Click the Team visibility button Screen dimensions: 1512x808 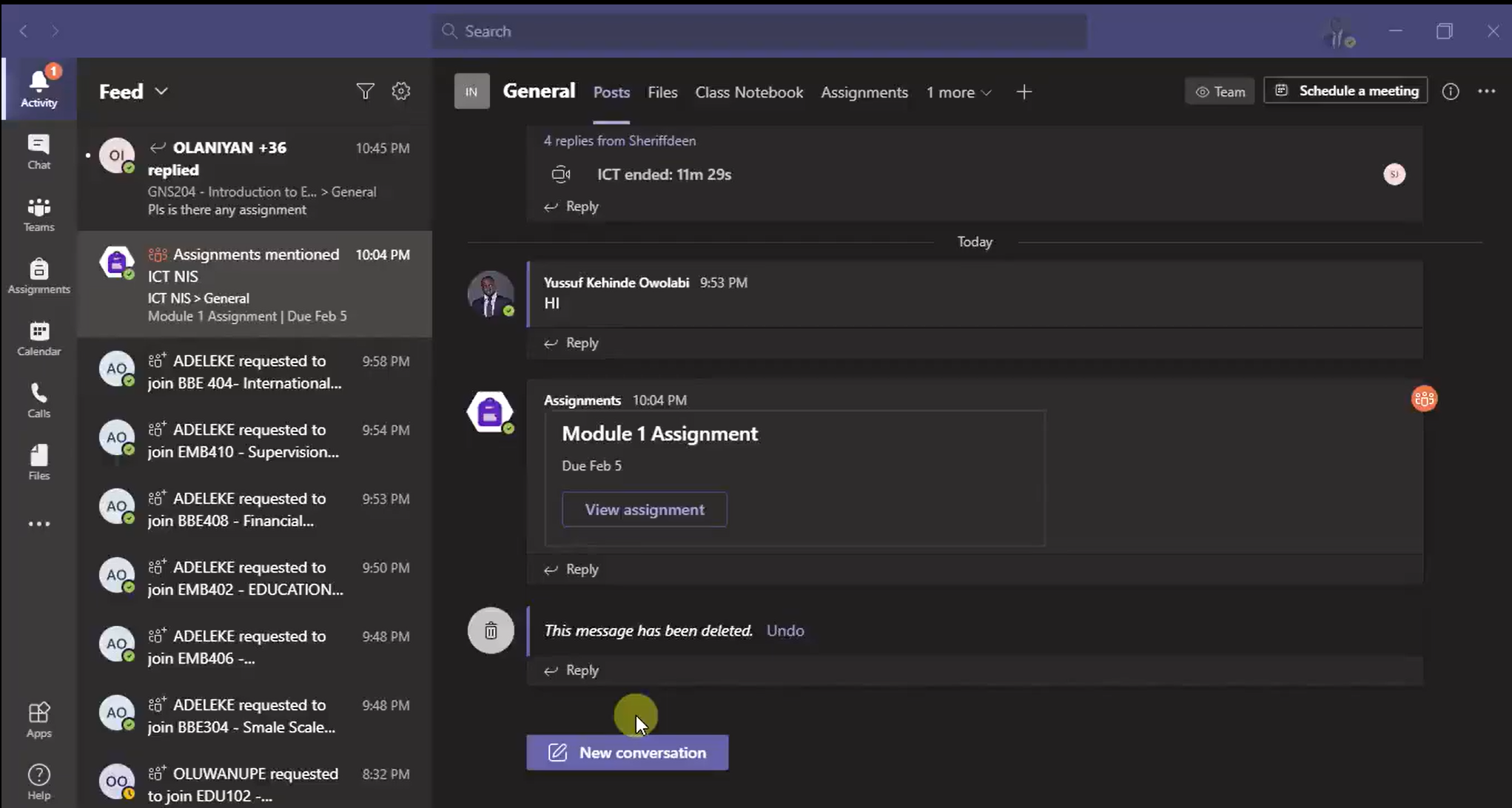[1220, 92]
